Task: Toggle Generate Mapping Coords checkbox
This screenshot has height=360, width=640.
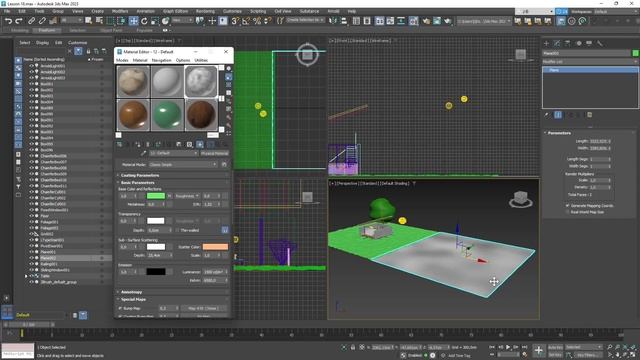Action: 568,206
